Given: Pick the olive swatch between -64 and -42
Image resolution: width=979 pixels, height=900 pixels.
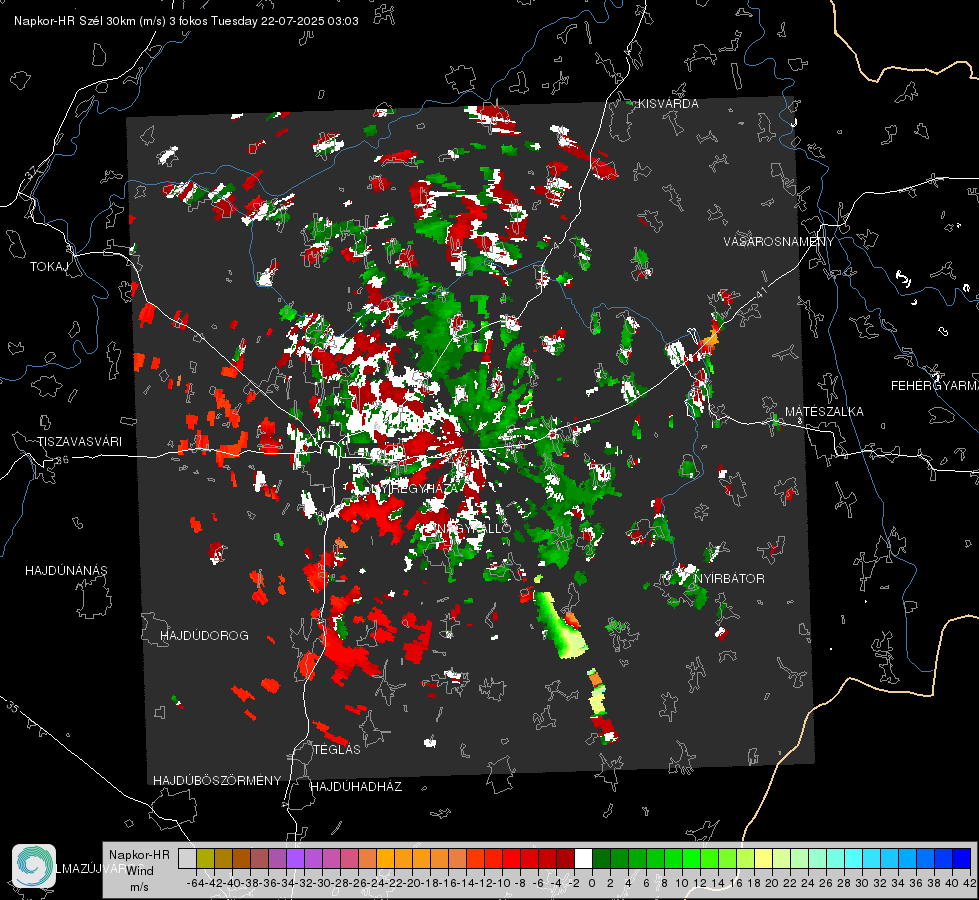Looking at the screenshot, I should (205, 859).
